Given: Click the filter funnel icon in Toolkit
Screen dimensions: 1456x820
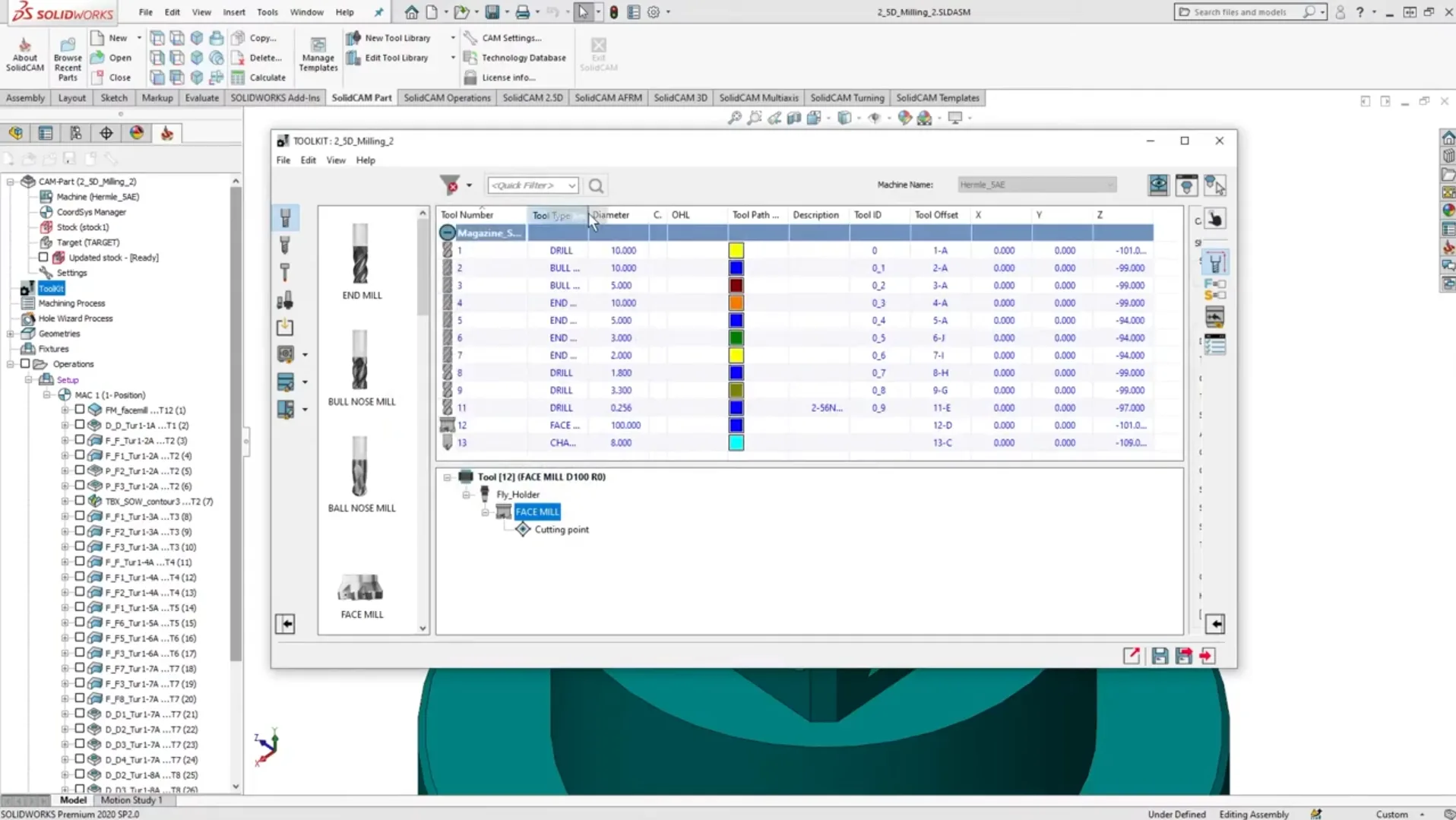Looking at the screenshot, I should point(450,185).
